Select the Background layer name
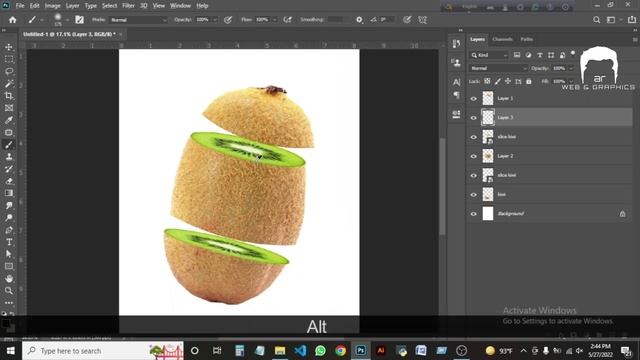Viewport: 640px width, 360px height. click(x=510, y=213)
